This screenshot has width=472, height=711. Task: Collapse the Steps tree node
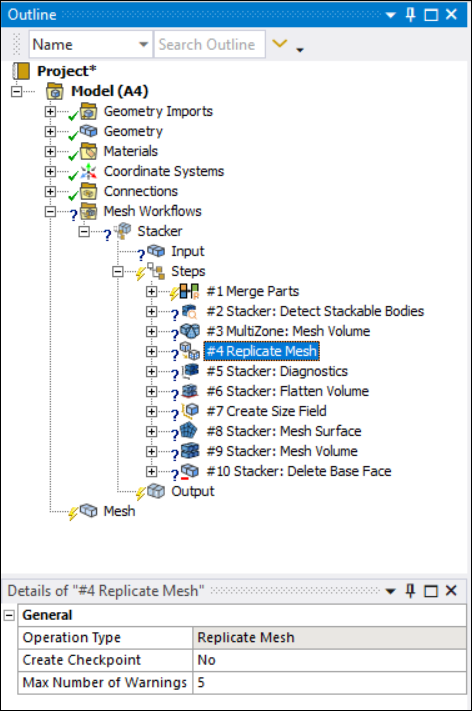[x=117, y=271]
